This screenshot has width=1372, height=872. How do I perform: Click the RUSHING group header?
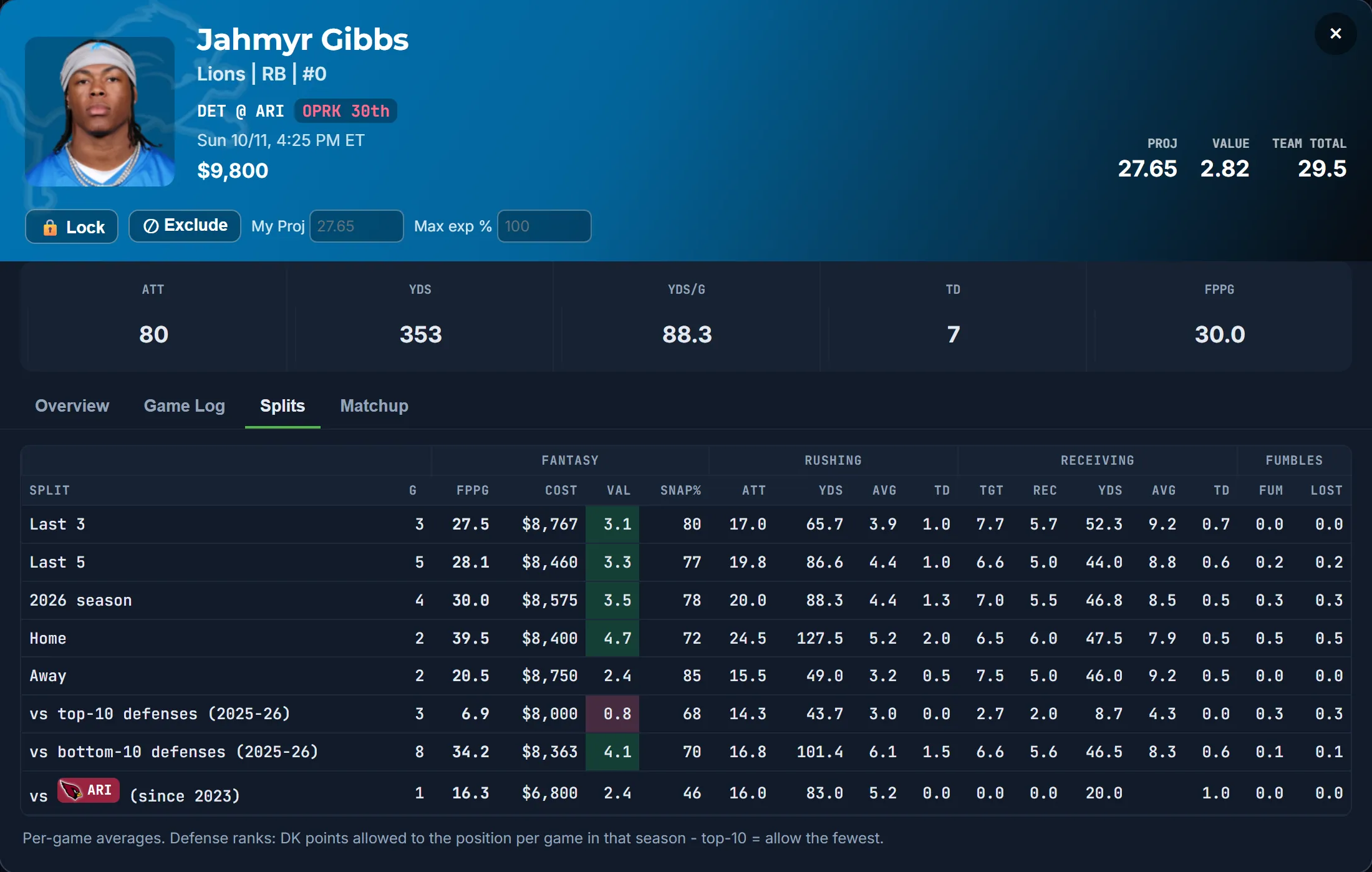(x=833, y=460)
